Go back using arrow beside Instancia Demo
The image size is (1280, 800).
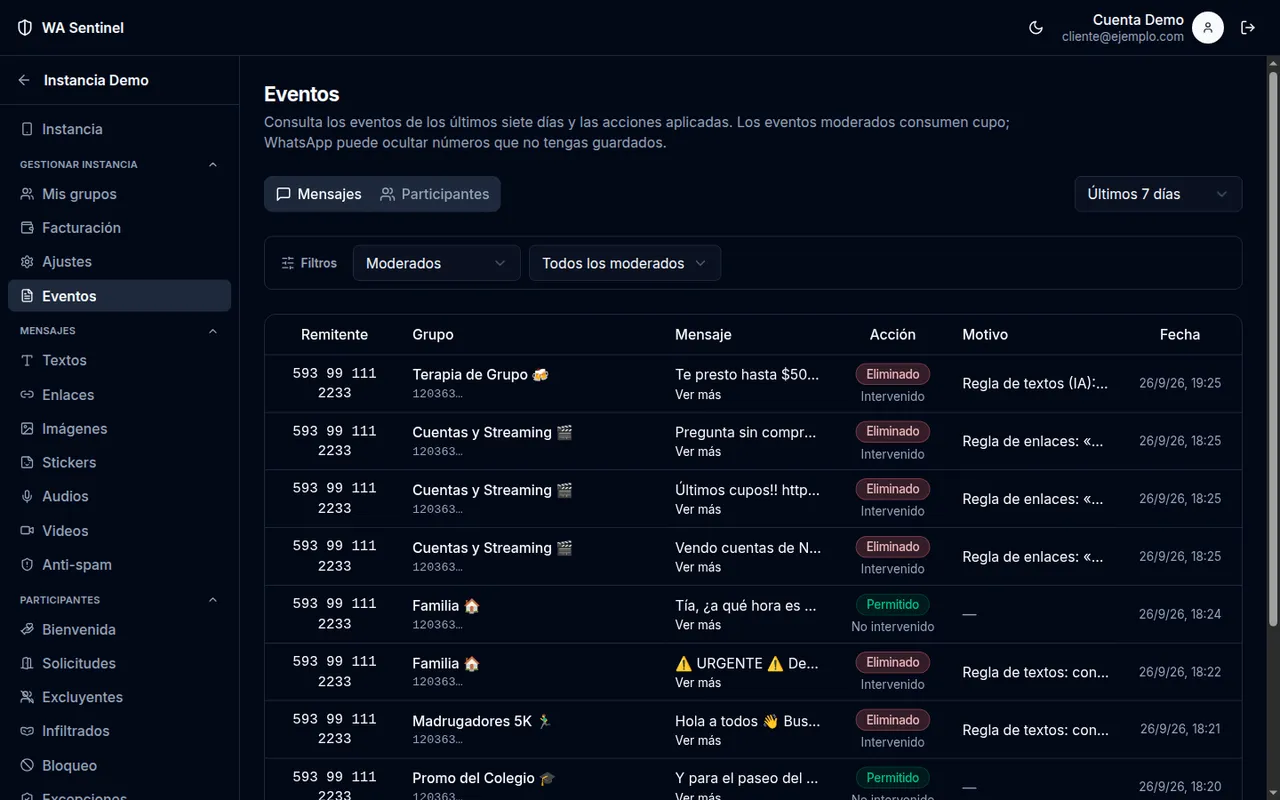pyautogui.click(x=24, y=80)
